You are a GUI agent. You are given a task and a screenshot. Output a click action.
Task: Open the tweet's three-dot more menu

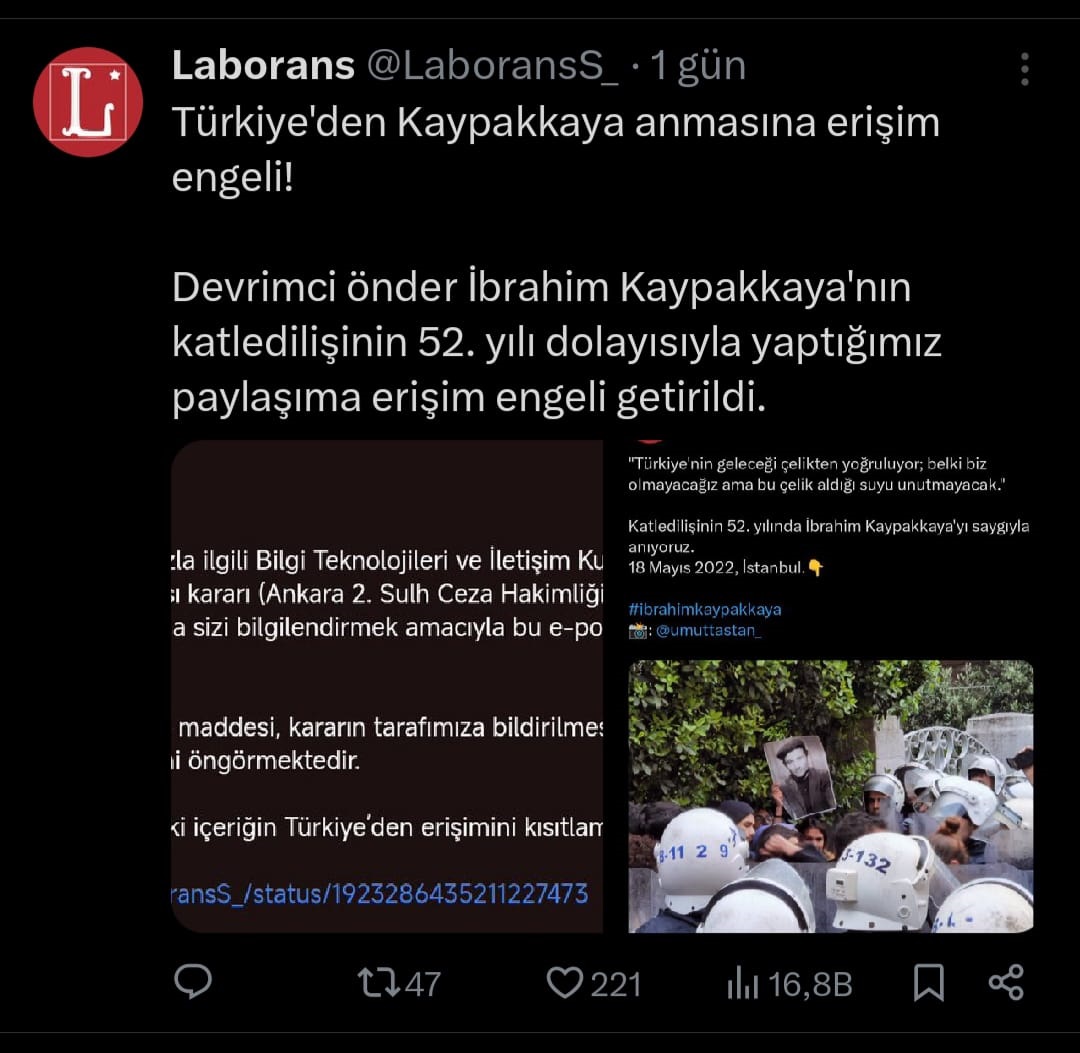coord(1025,69)
